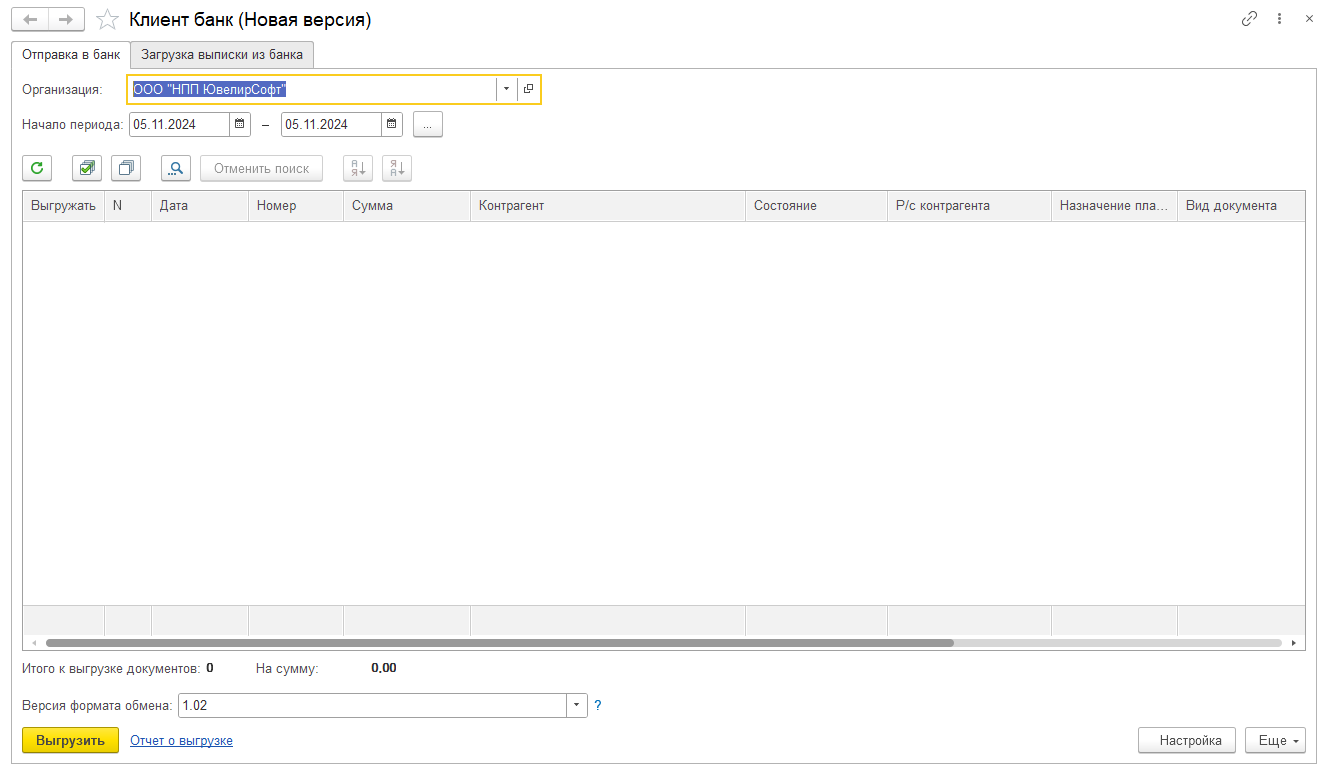Open the calendar for the period end date
1321x768 pixels.
(392, 124)
